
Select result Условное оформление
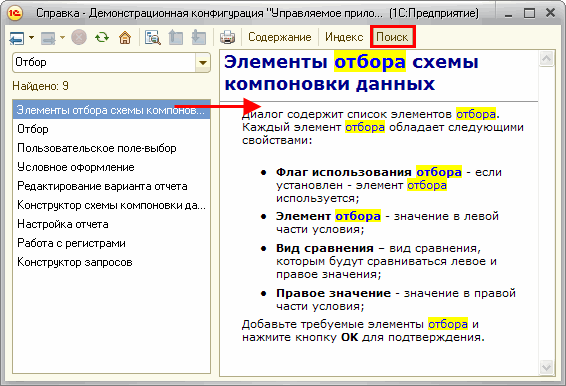(x=112, y=167)
